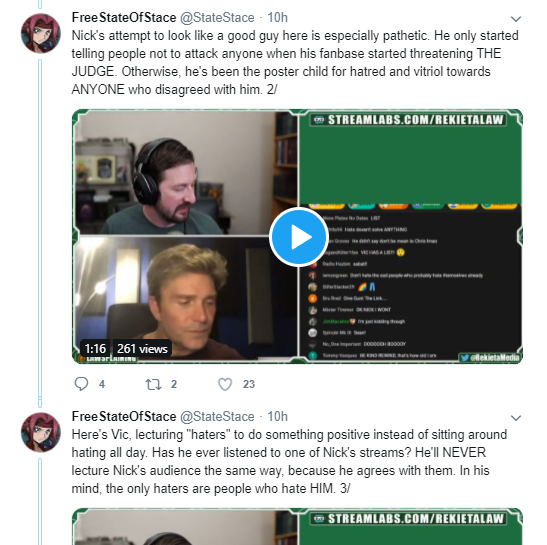Image resolution: width=547 pixels, height=545 pixels.
Task: Open FreeStateOfStace display name in second tweet
Action: coord(124,417)
